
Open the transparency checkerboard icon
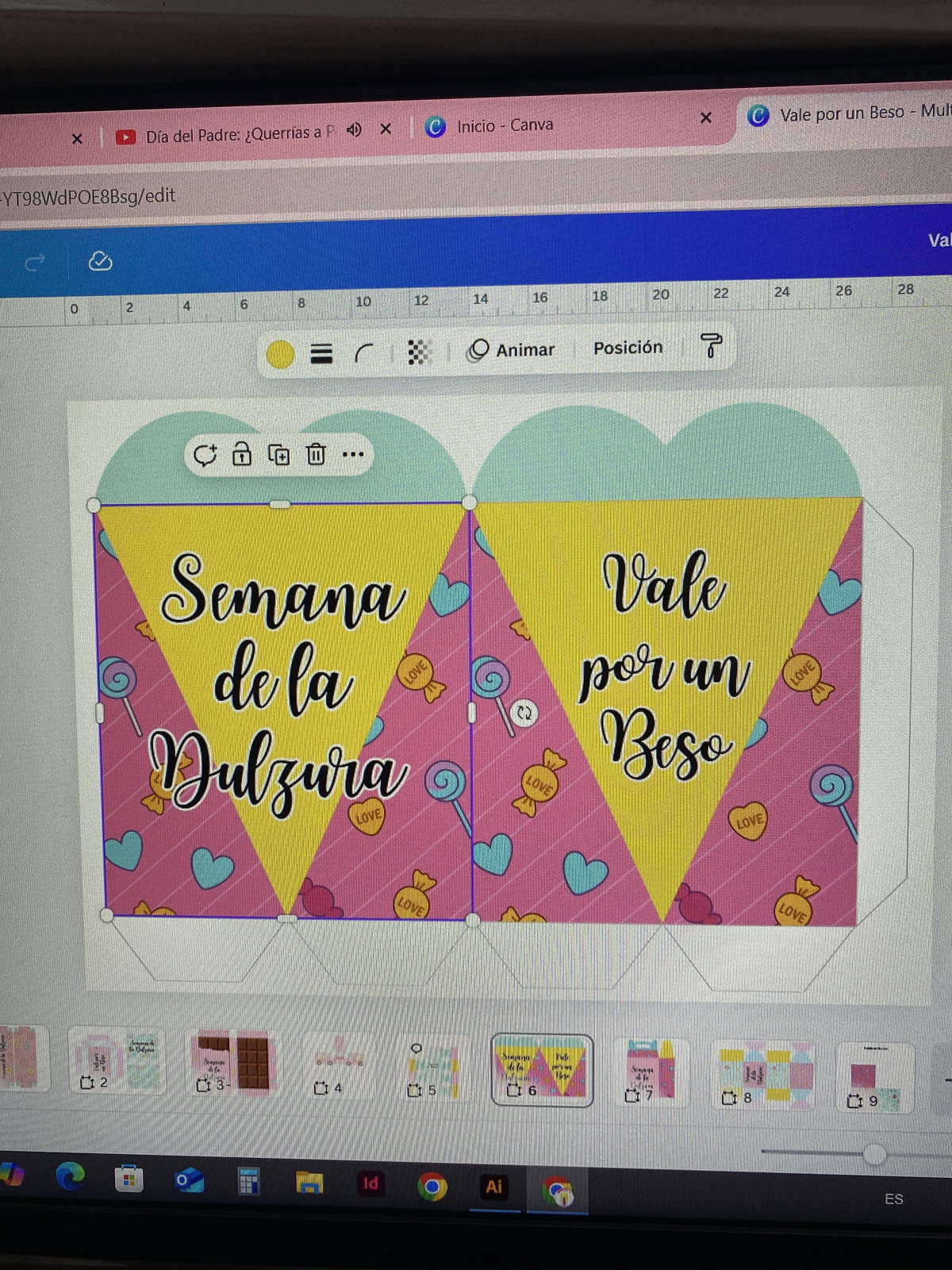[419, 352]
